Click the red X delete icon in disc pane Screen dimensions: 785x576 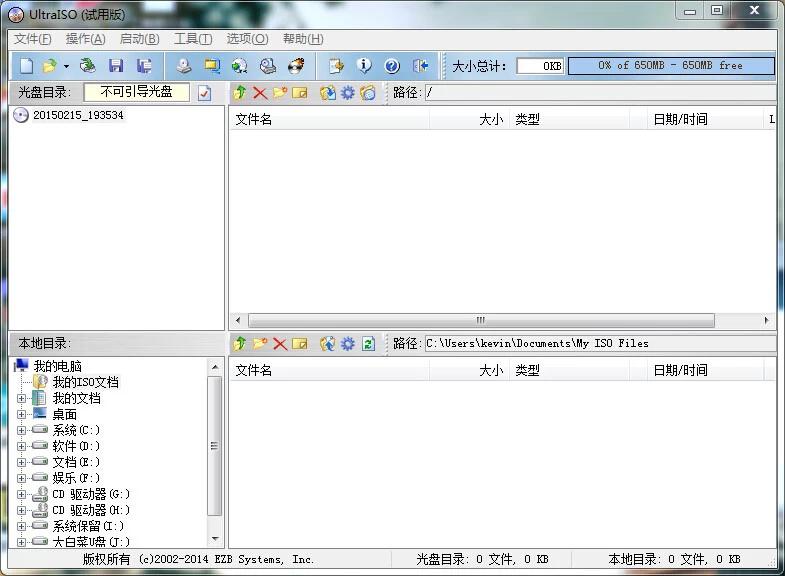coord(260,93)
